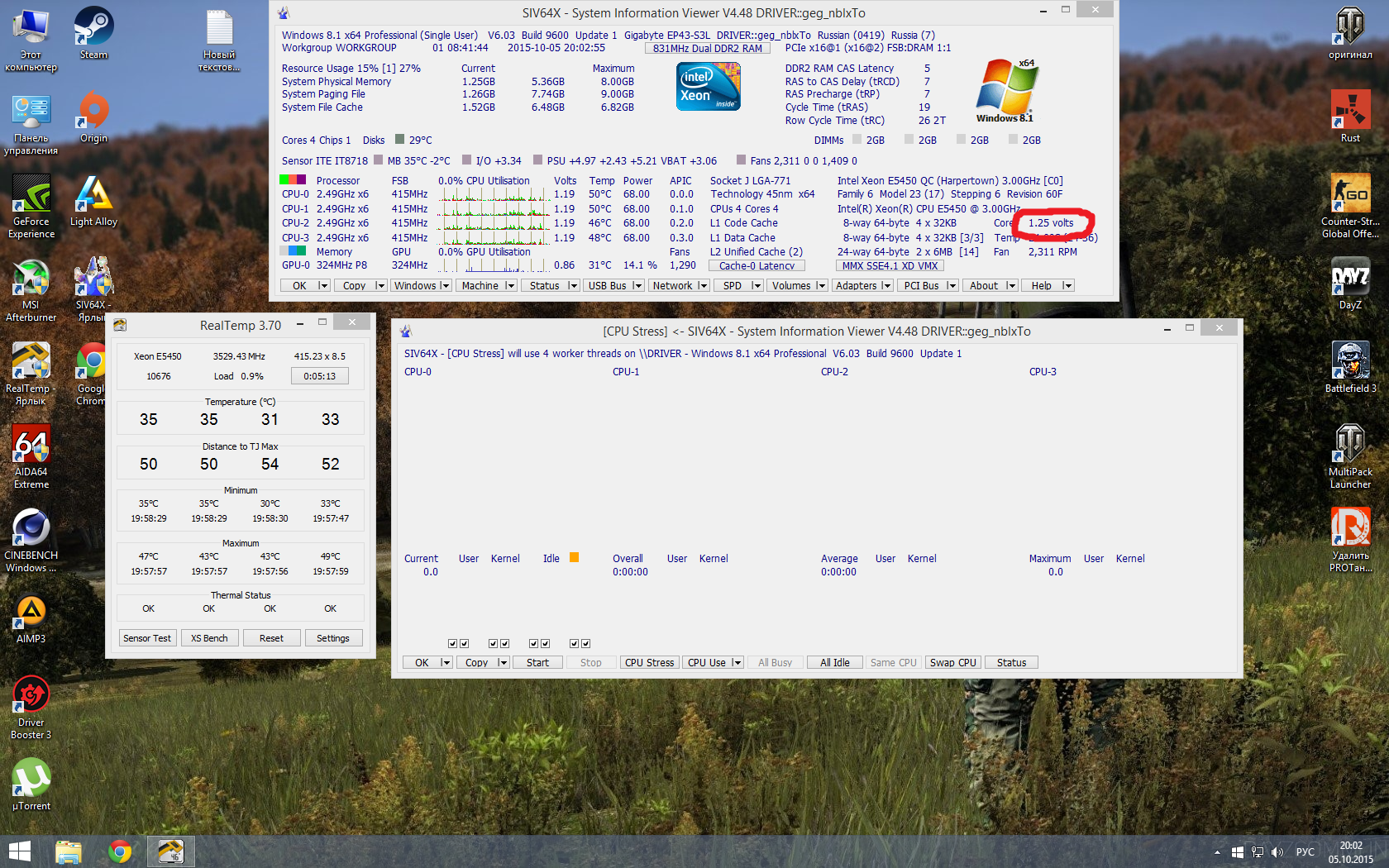This screenshot has width=1389, height=868.
Task: Expand the CPU Use dropdown arrow
Action: [737, 663]
